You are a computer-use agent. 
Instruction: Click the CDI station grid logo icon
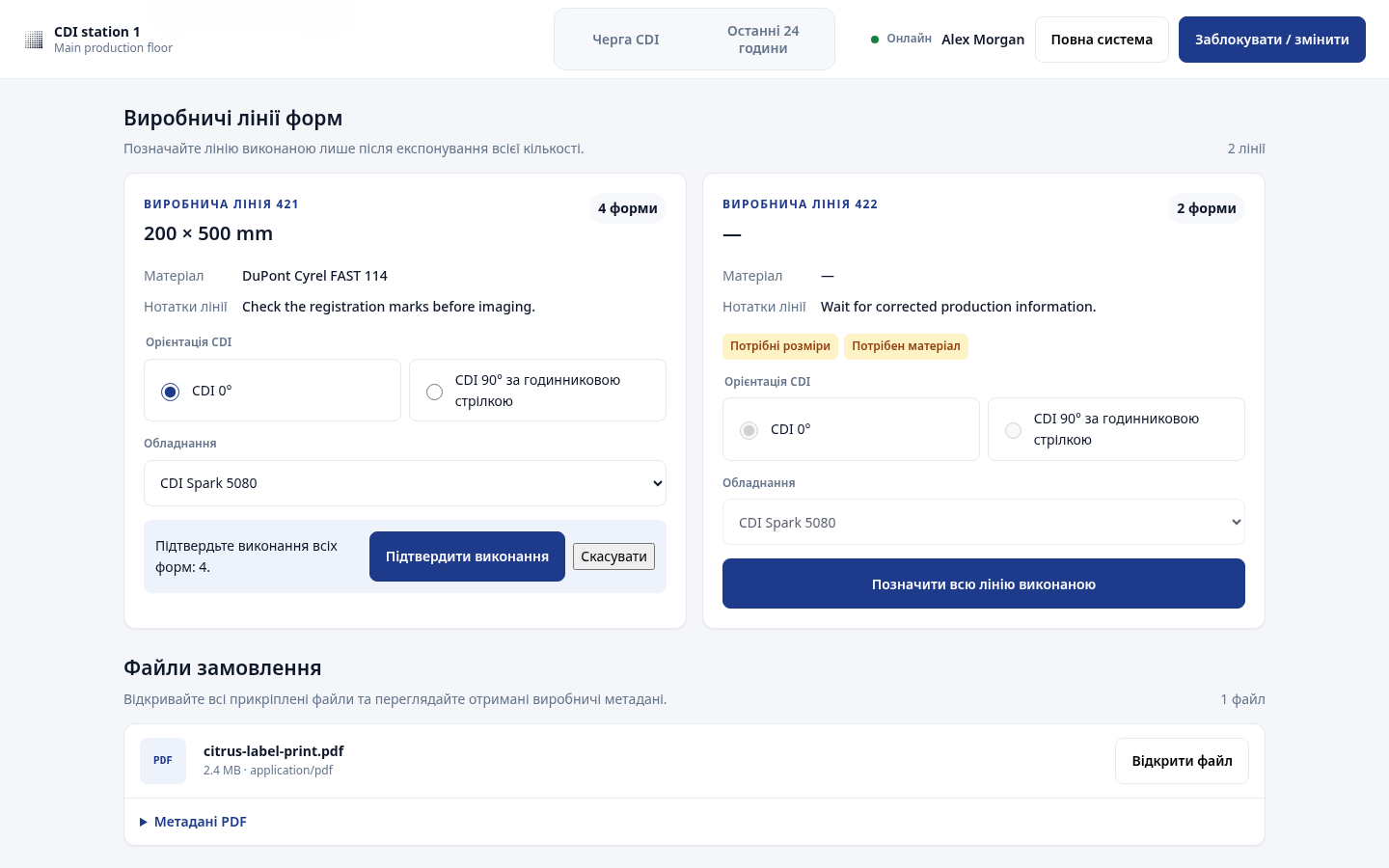34,40
